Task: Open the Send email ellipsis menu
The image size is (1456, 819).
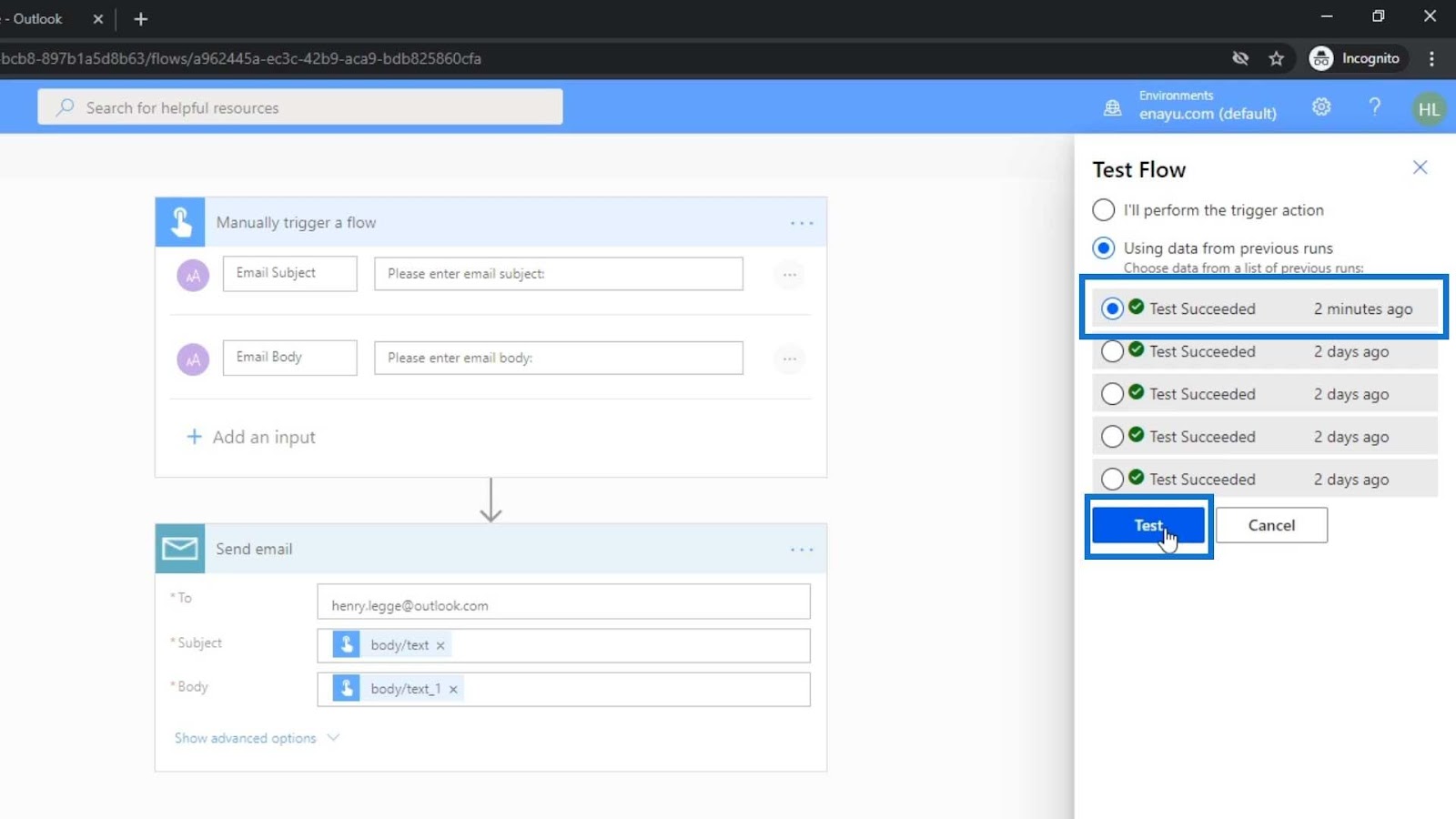Action: 802,550
